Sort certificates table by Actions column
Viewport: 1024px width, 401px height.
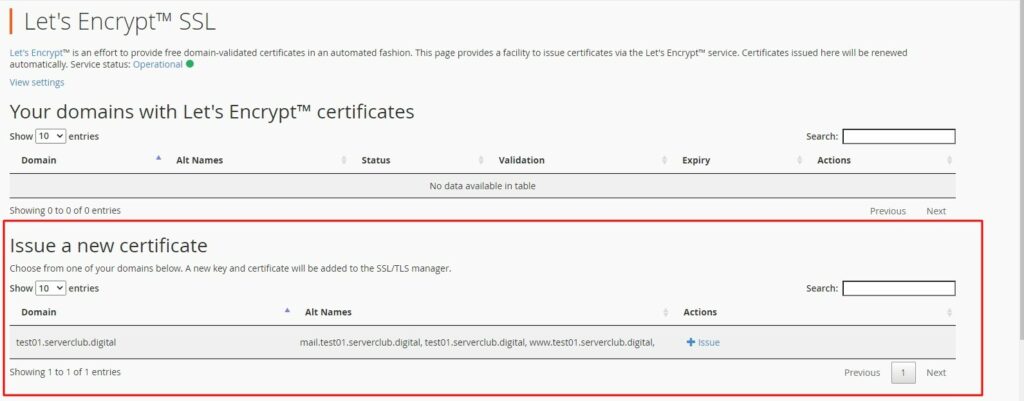(881, 160)
